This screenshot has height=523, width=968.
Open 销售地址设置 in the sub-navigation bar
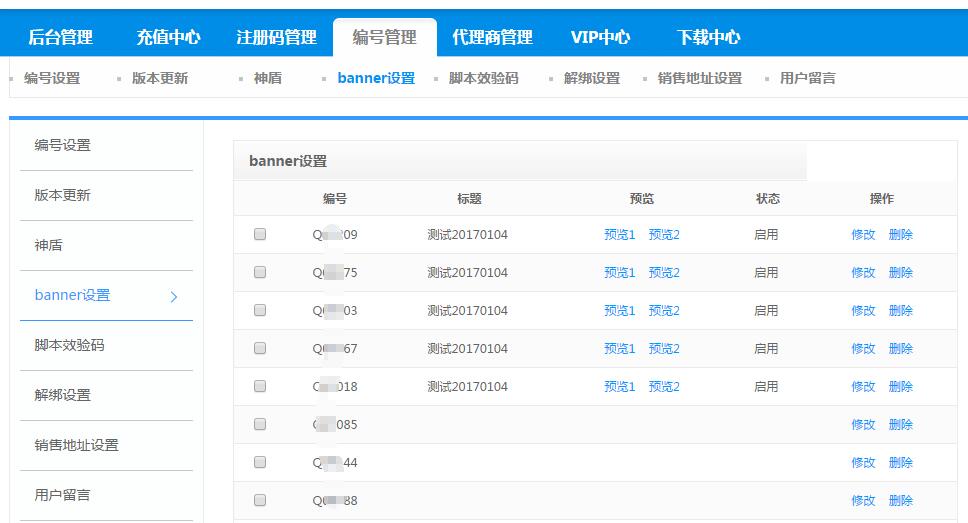699,78
